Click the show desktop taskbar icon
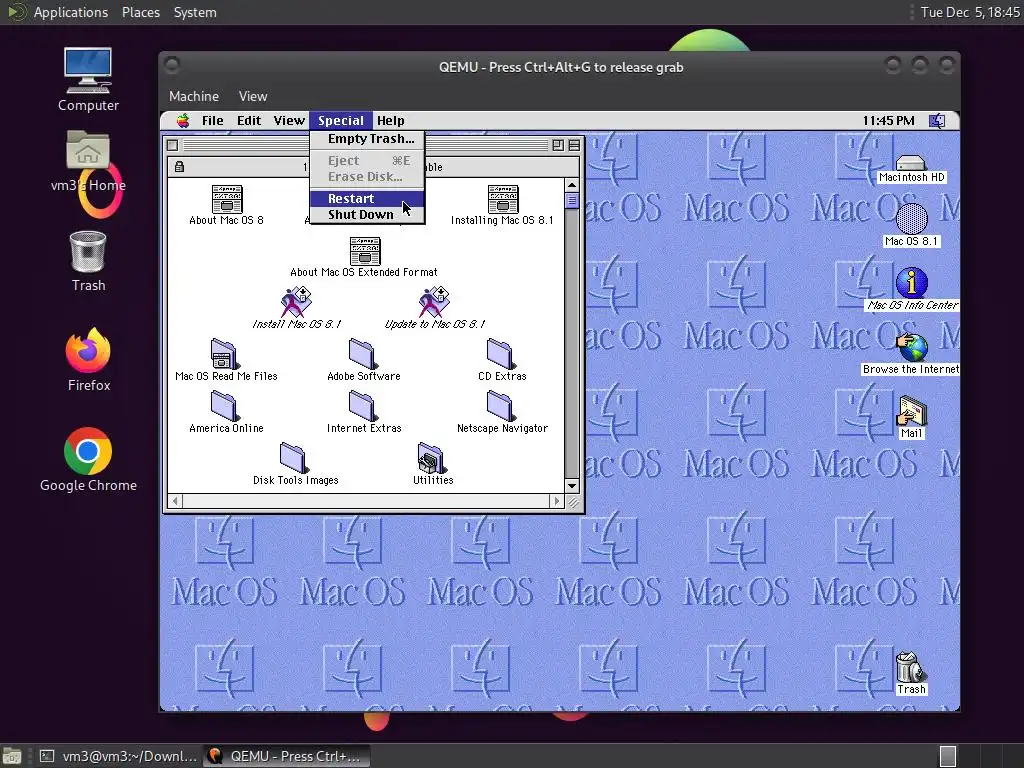Image resolution: width=1024 pixels, height=768 pixels. pos(12,756)
